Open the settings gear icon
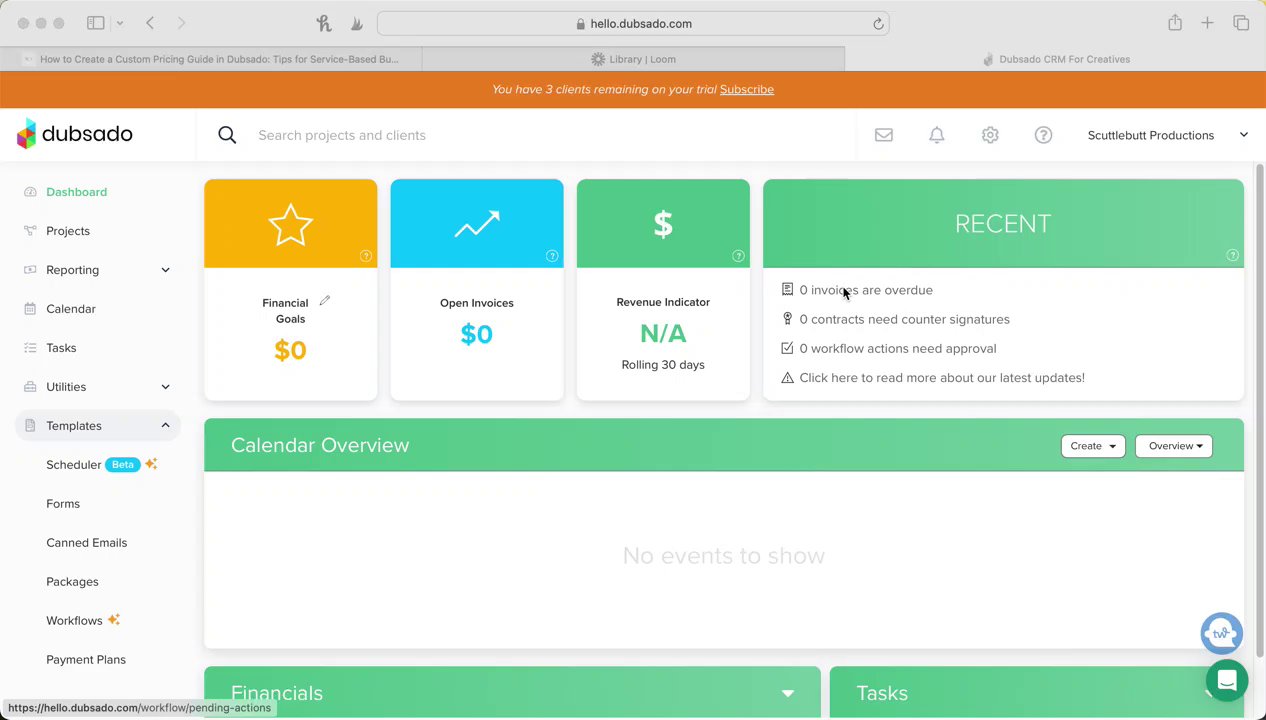The image size is (1266, 720). point(990,135)
